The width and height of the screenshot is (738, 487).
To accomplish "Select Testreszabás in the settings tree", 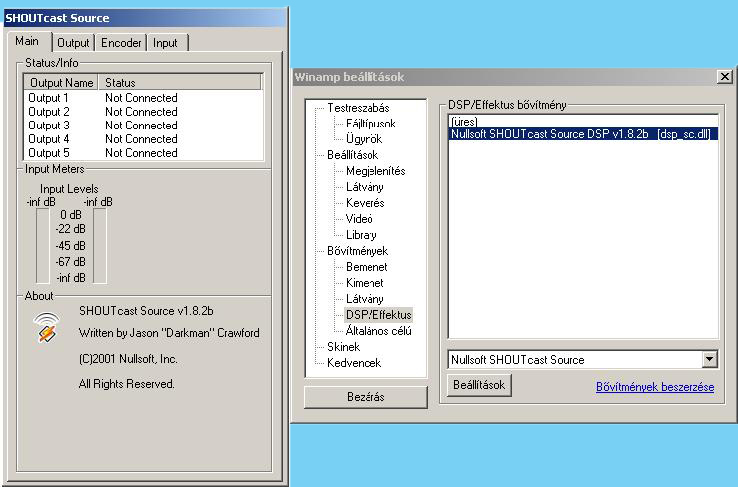I will (358, 108).
